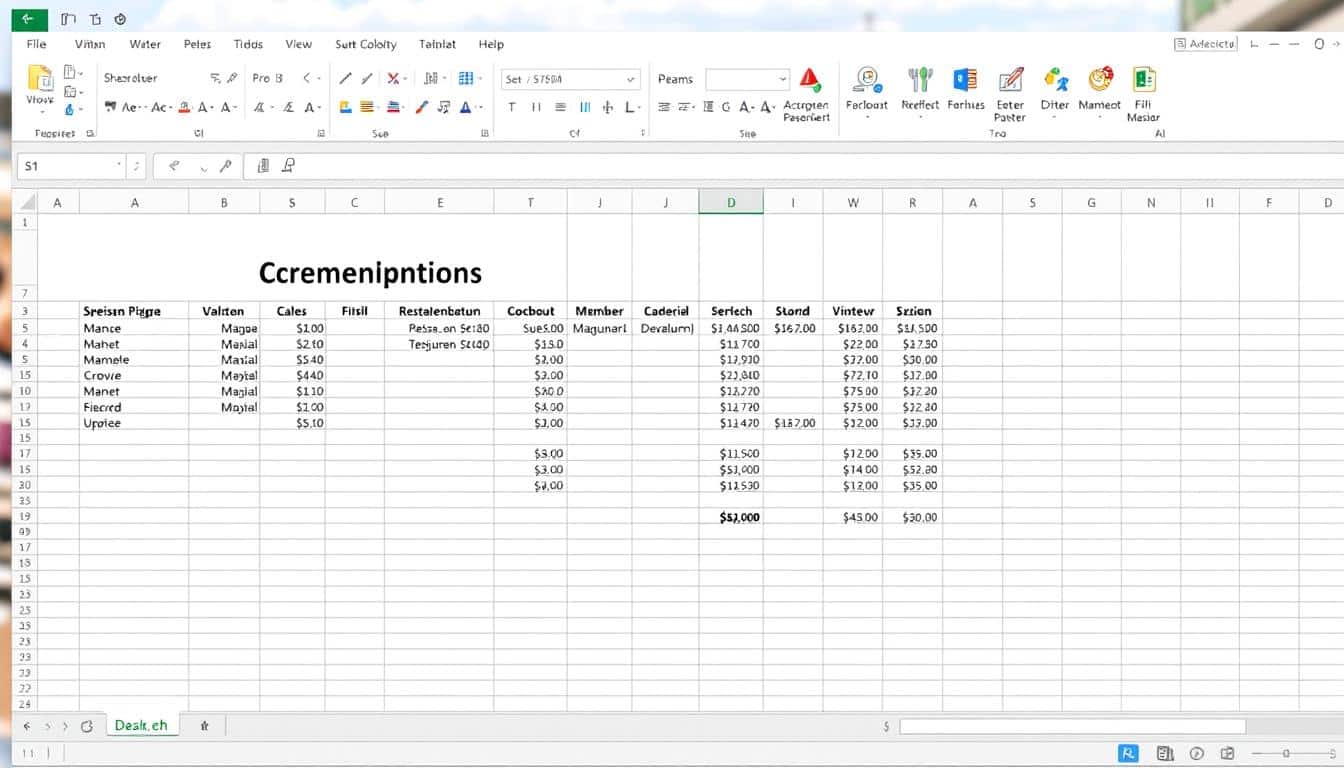Adjust the zoom slider in status bar
This screenshot has height=768, width=1344.
point(1286,753)
